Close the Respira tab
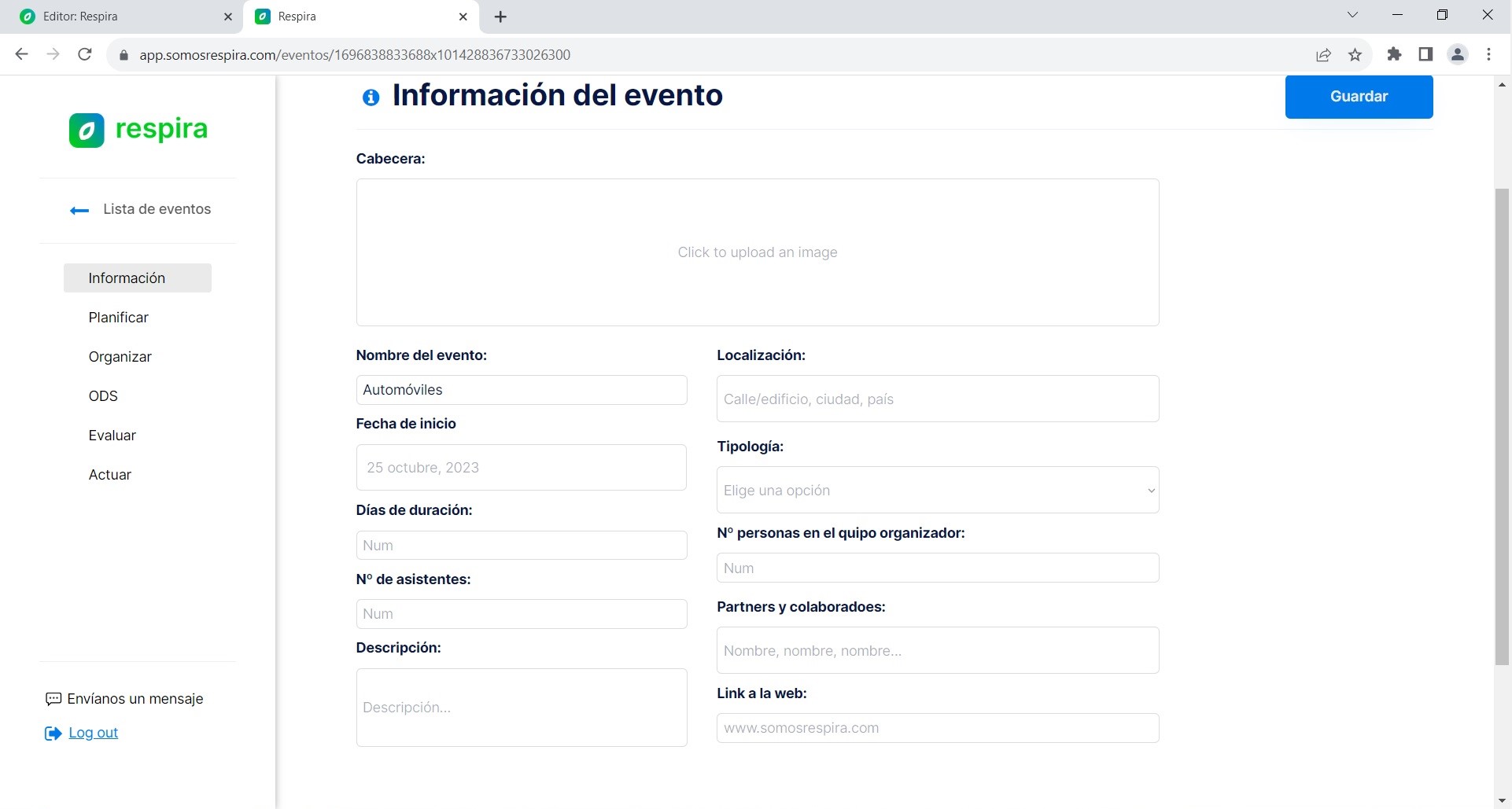This screenshot has width=1512, height=809. (463, 17)
